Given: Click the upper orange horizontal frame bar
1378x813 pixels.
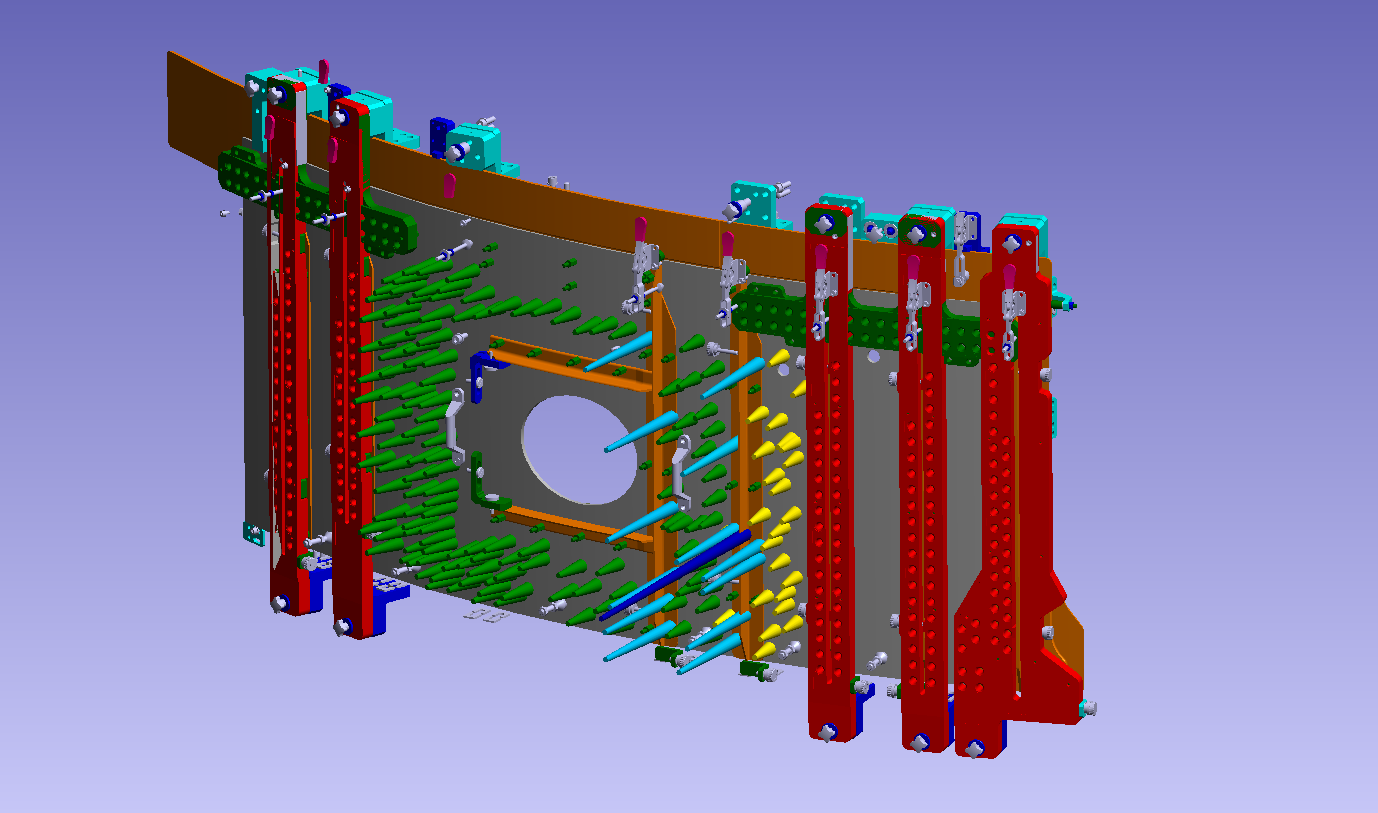Looking at the screenshot, I should (570, 365).
